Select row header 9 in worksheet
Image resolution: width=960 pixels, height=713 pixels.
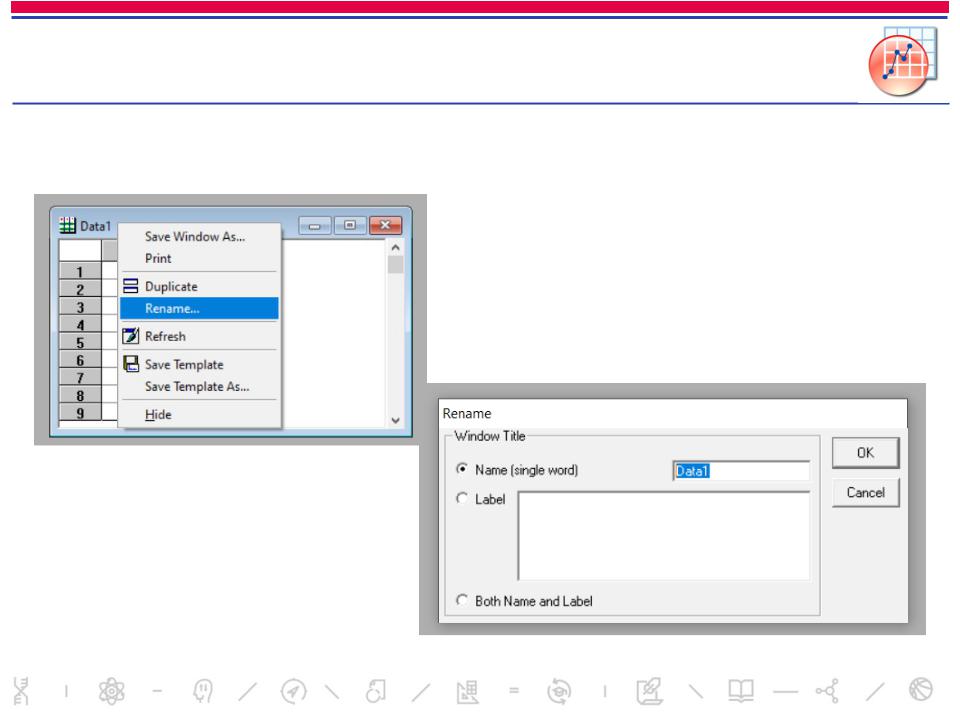pos(80,412)
